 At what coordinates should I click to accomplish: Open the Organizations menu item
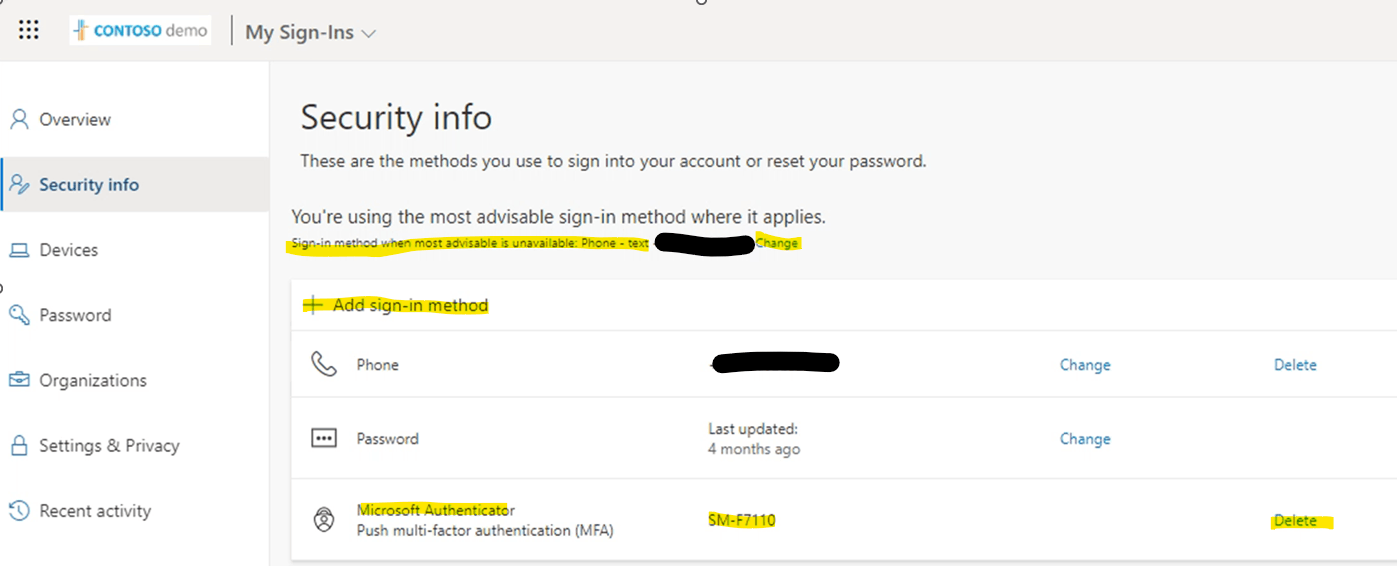93,380
